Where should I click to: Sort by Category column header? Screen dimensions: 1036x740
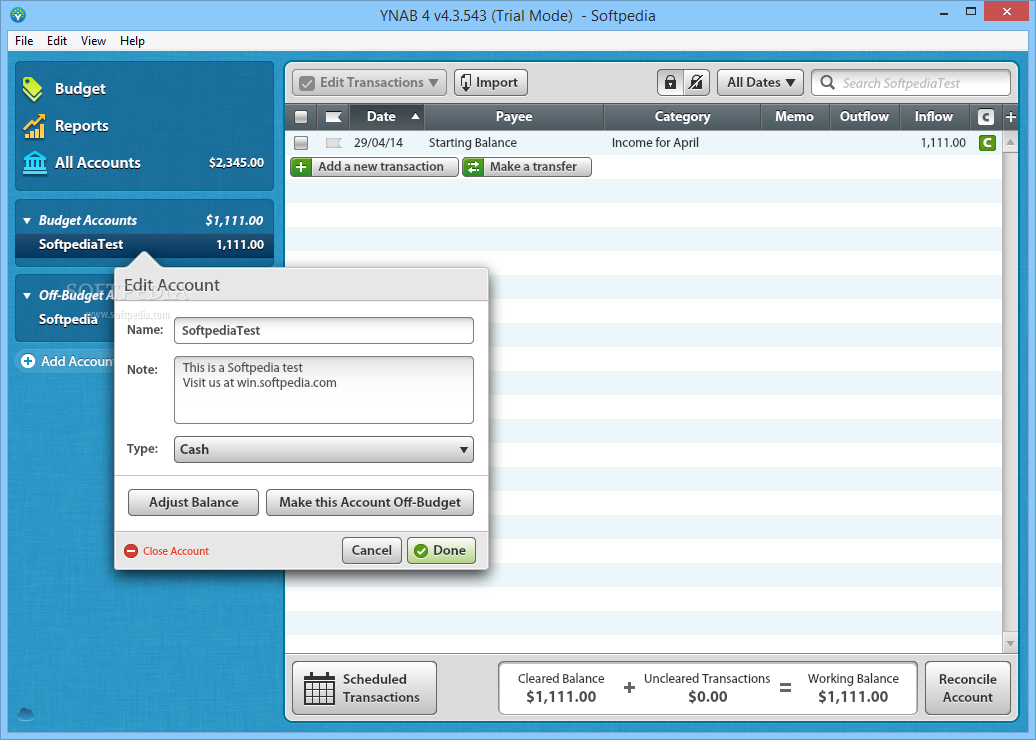[682, 117]
